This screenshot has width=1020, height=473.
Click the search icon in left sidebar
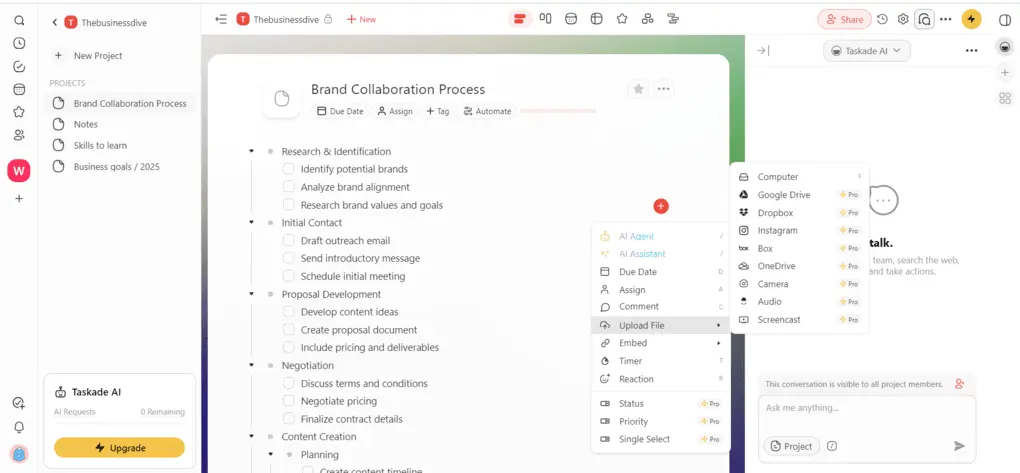19,20
